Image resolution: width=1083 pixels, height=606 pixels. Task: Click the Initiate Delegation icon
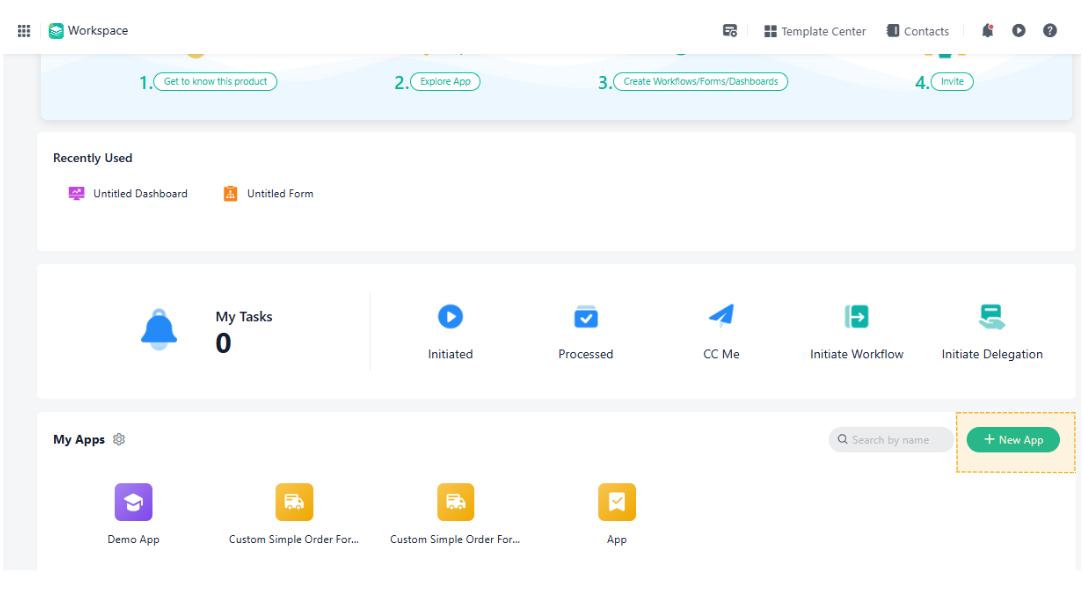[x=992, y=316]
